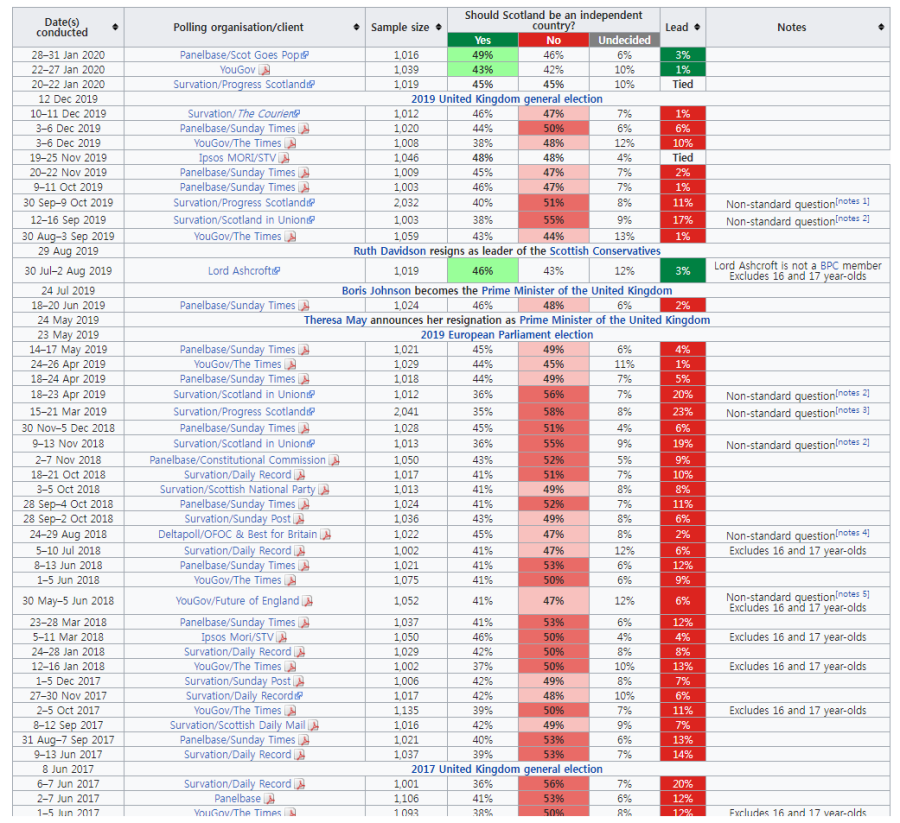The image size is (900, 823).
Task: Click the green Yes column header
Action: [x=482, y=40]
